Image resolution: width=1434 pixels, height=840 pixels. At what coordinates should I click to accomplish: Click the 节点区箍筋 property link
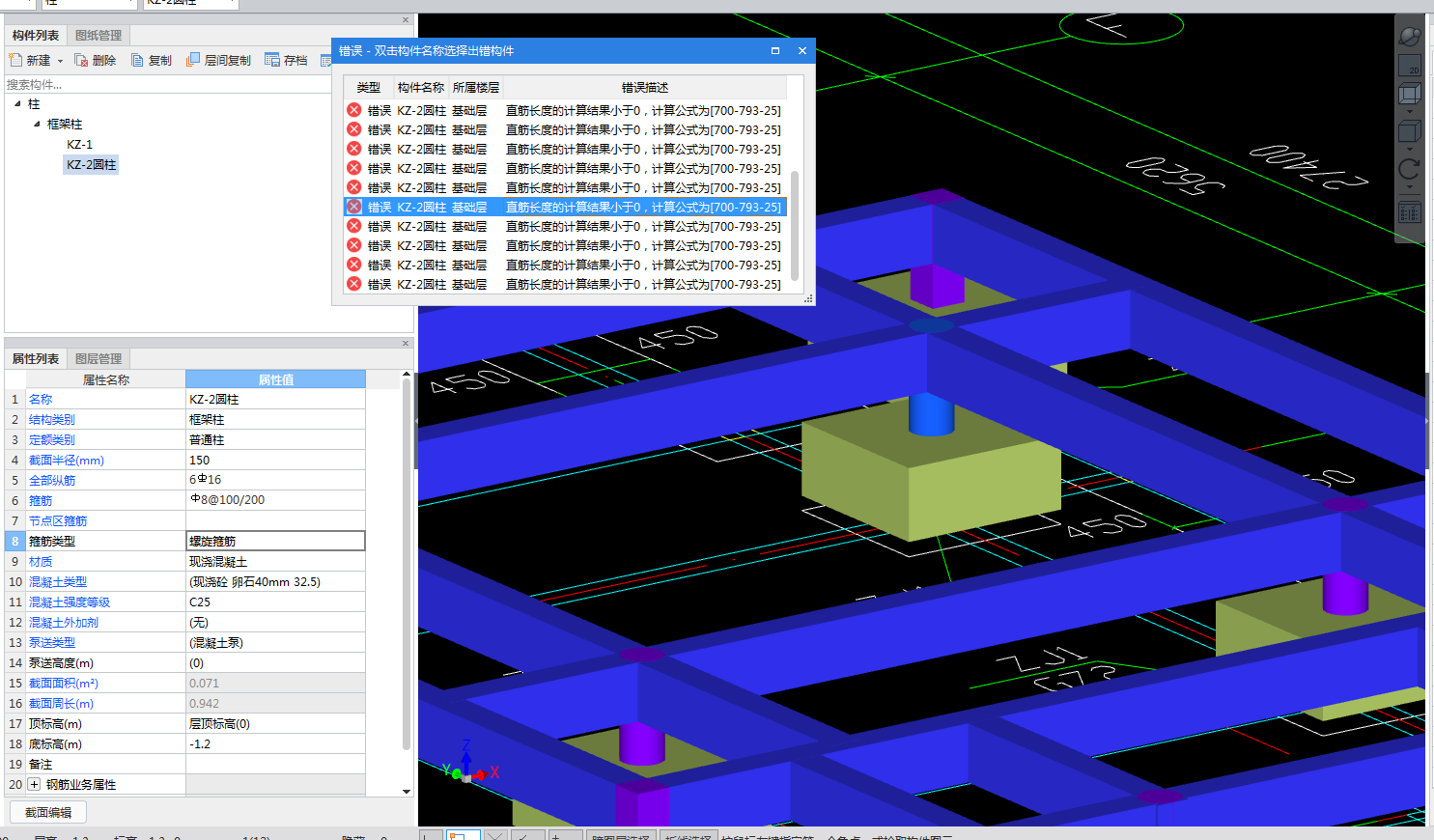click(58, 521)
